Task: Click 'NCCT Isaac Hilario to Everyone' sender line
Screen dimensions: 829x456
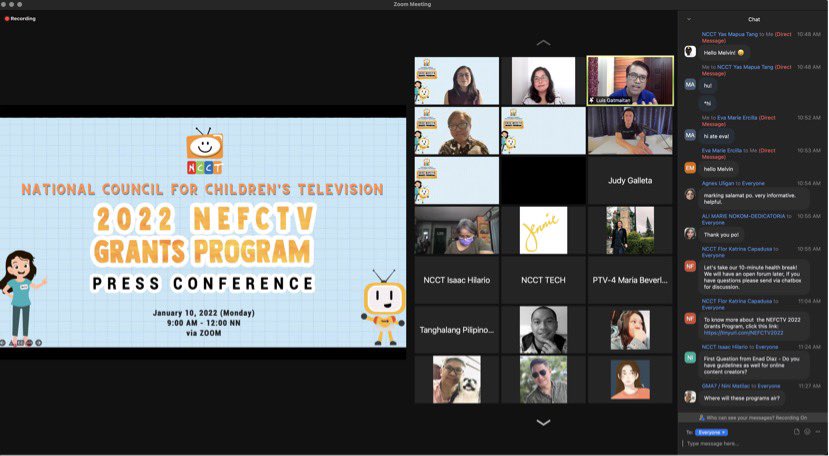Action: coord(740,347)
